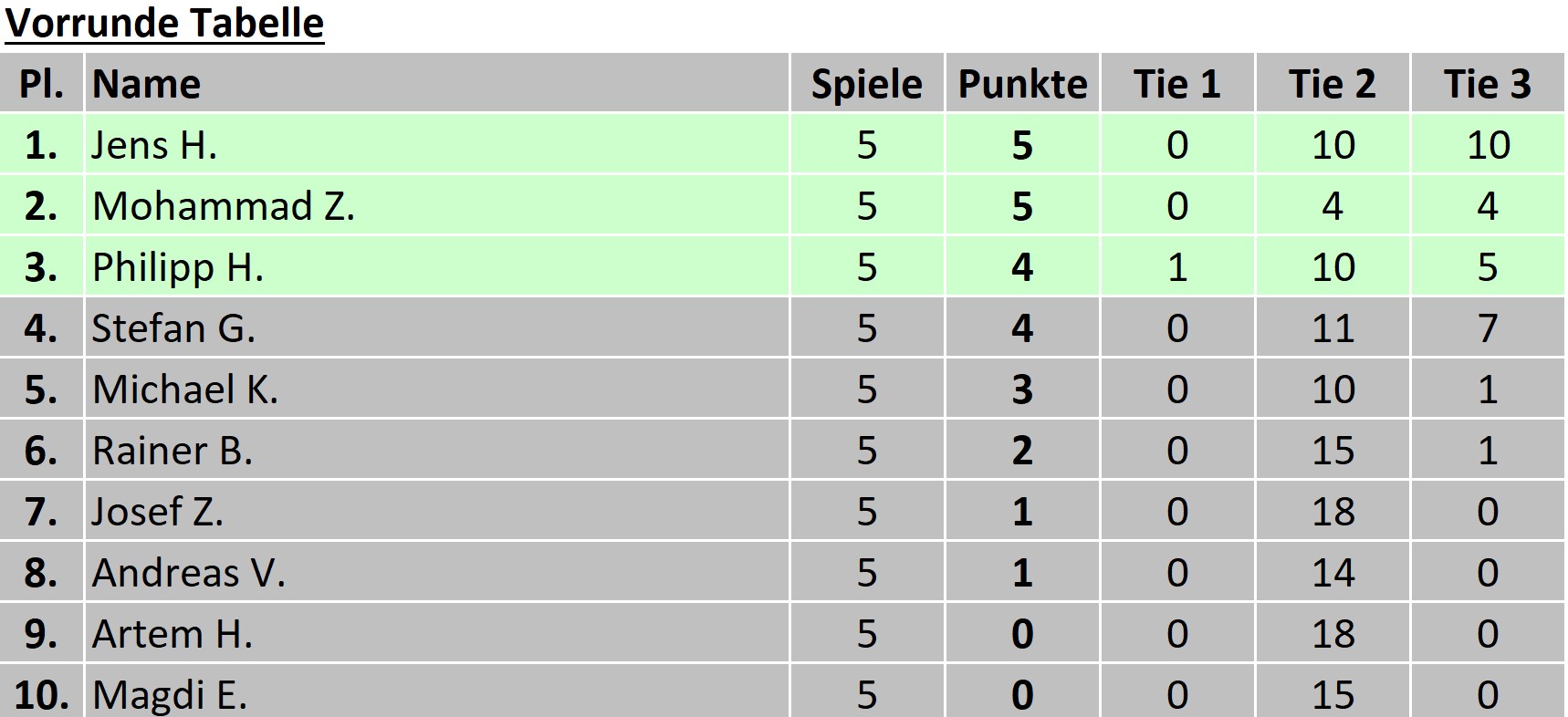1568x717 pixels.
Task: Select the Punkte column header
Action: click(x=1022, y=84)
